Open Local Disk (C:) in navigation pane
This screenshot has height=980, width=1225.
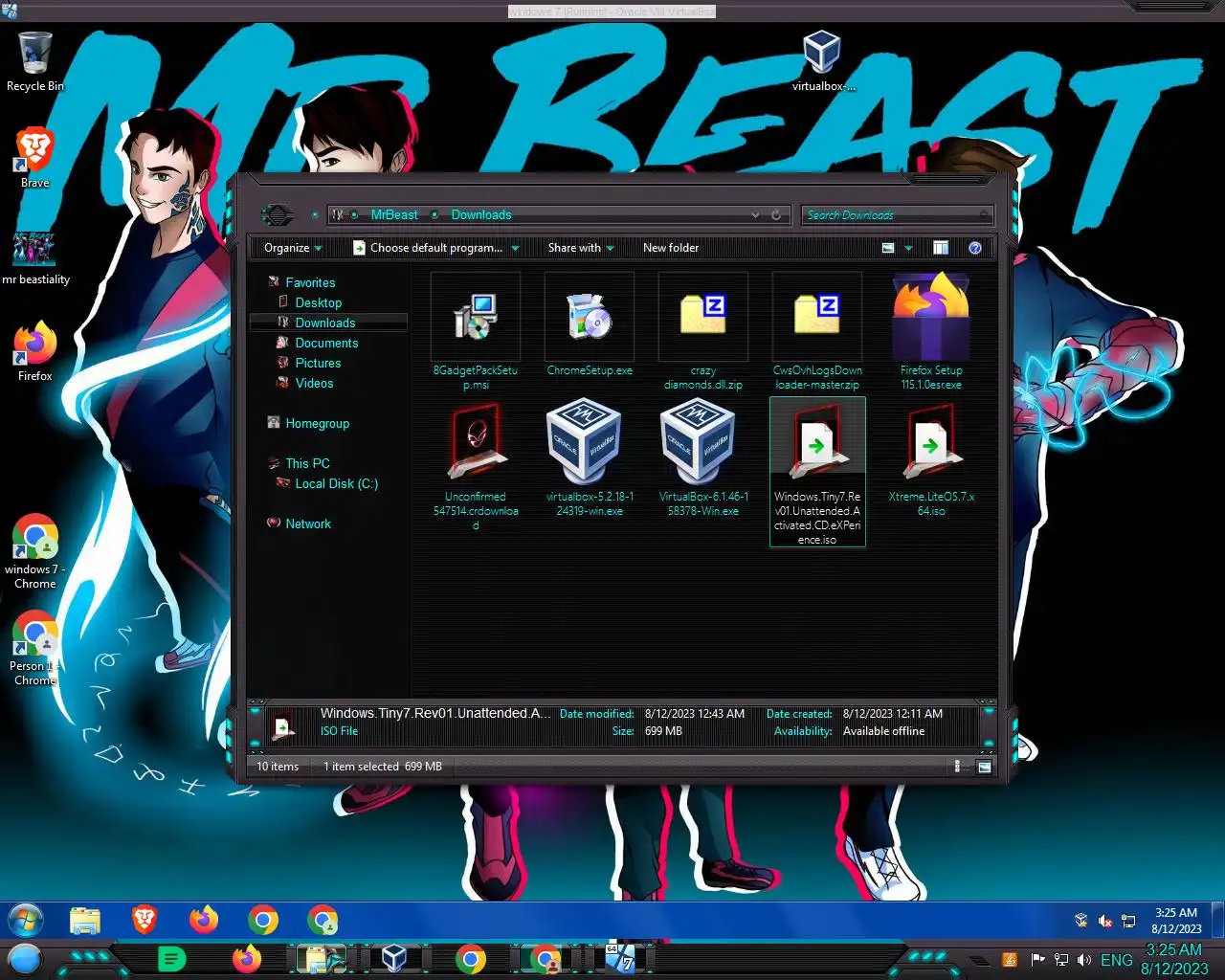336,483
